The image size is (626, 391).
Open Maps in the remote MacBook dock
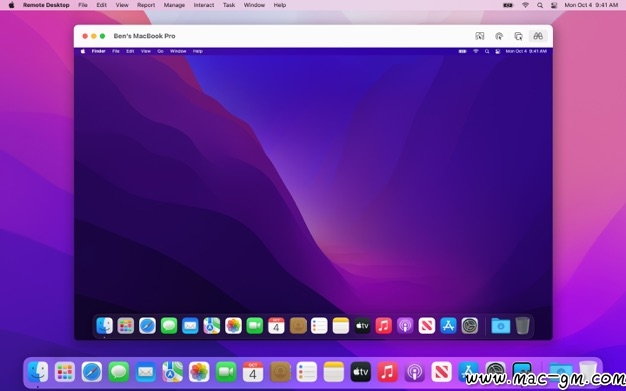(212, 326)
